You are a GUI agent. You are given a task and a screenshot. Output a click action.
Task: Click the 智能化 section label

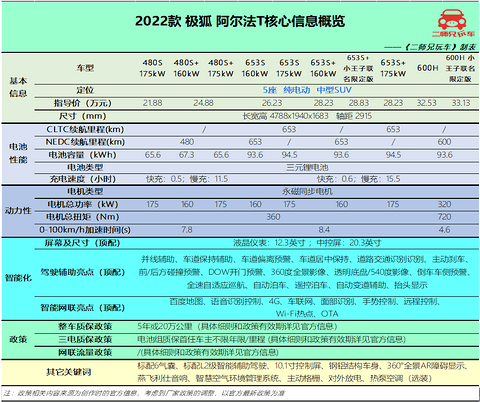[x=18, y=278]
